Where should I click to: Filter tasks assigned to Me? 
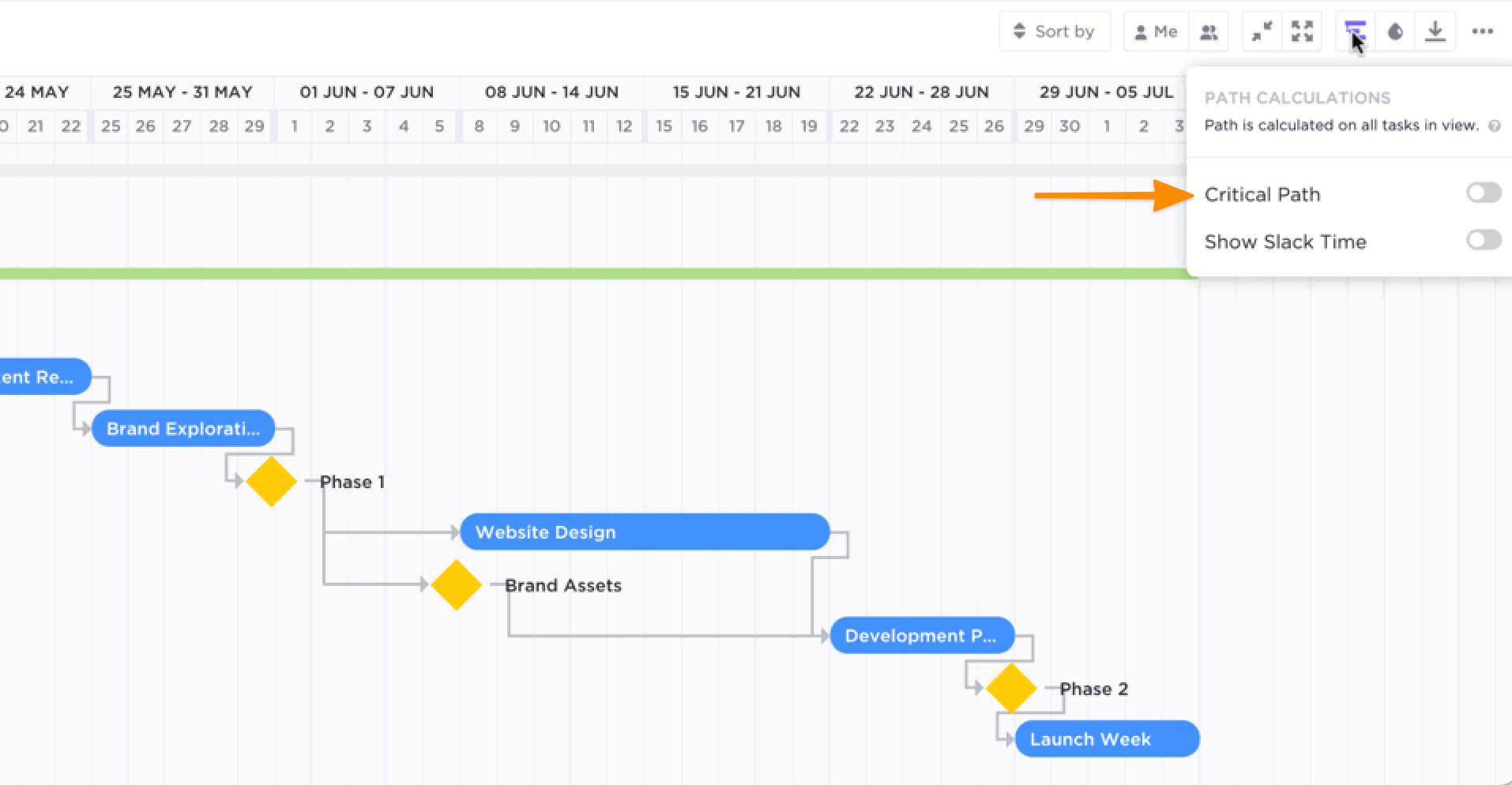point(1156,32)
